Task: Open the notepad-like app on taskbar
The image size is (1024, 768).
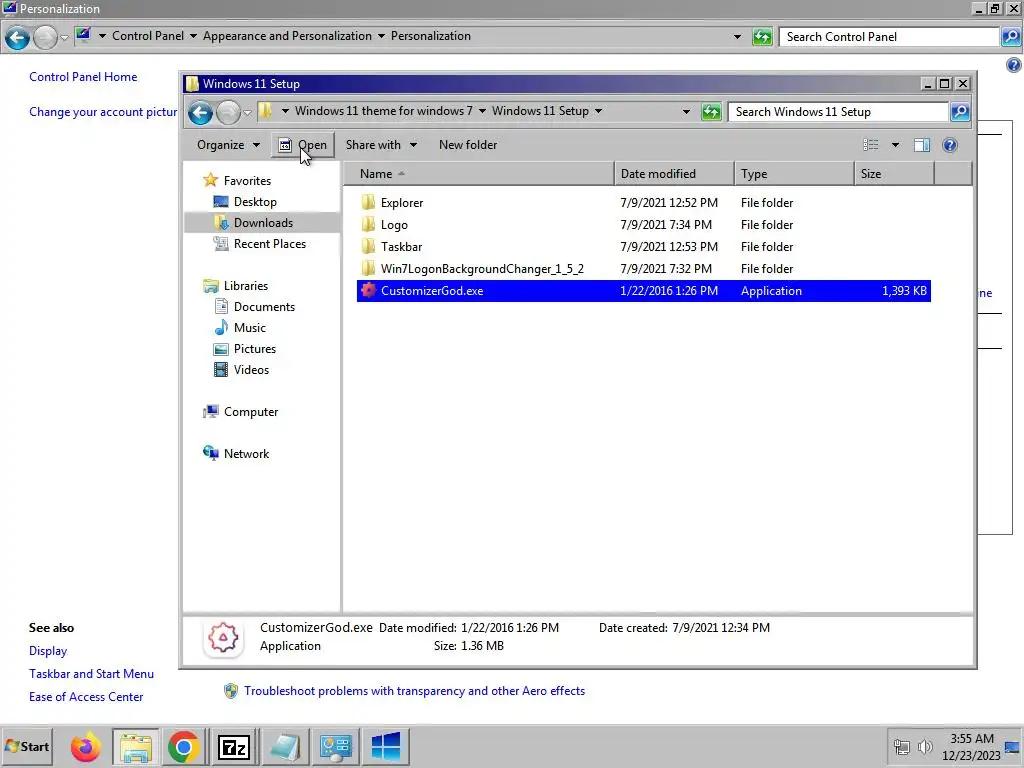Action: [x=285, y=746]
